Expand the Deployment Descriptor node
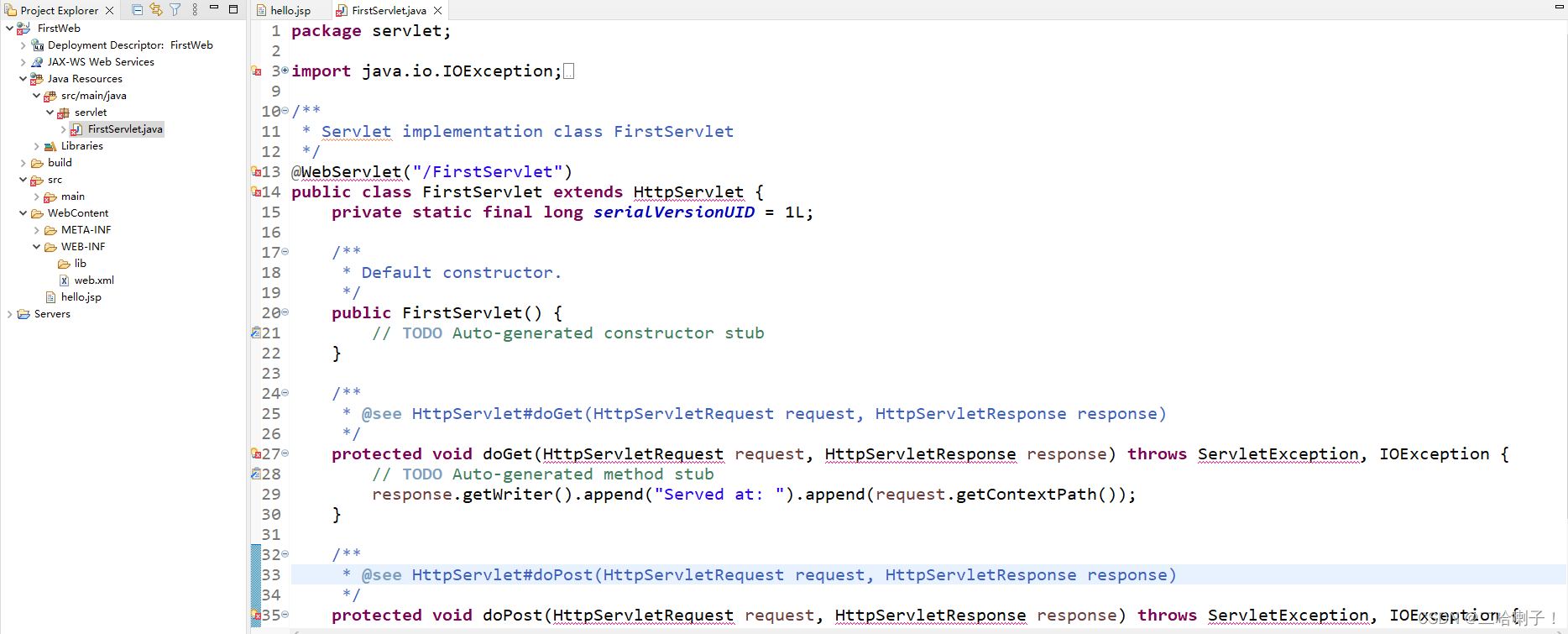Viewport: 1568px width, 634px height. click(23, 45)
